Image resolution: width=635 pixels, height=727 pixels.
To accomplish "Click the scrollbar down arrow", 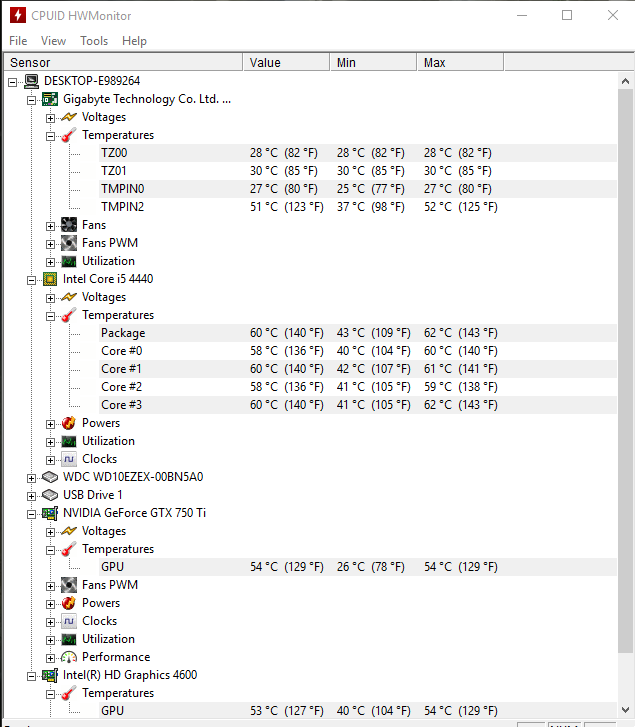I will point(625,710).
